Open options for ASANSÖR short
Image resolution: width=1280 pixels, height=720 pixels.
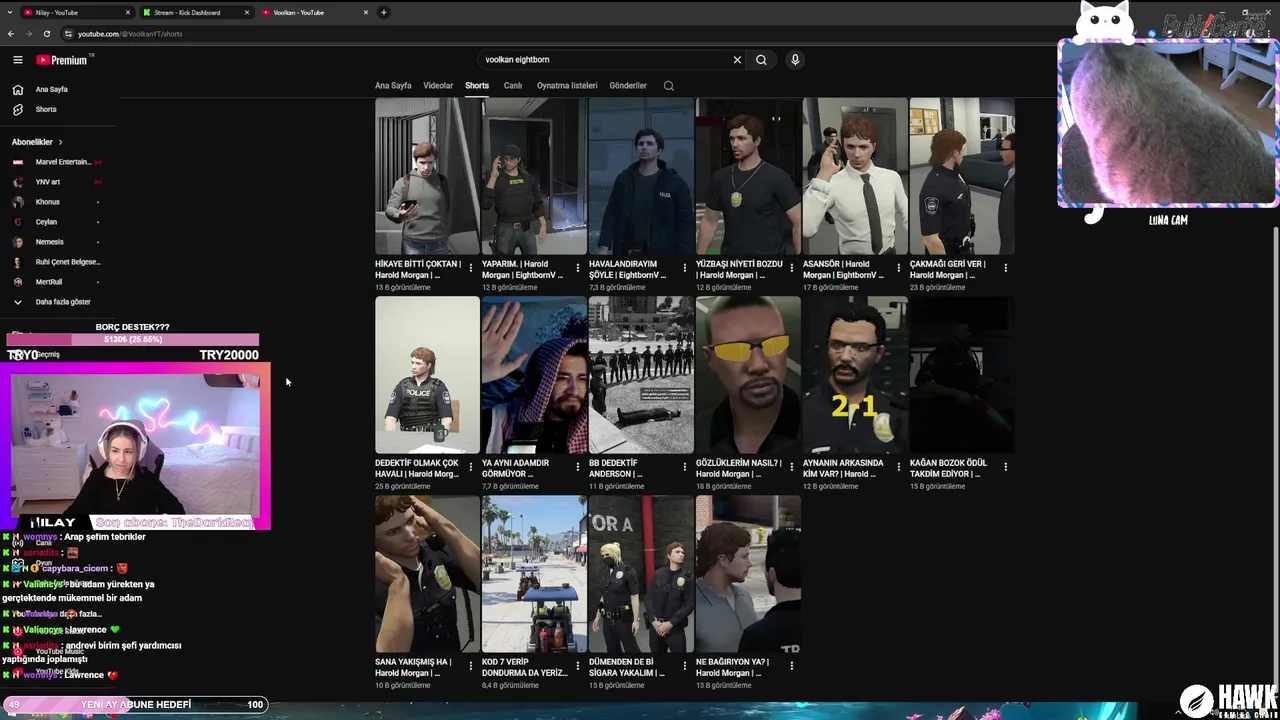898,268
